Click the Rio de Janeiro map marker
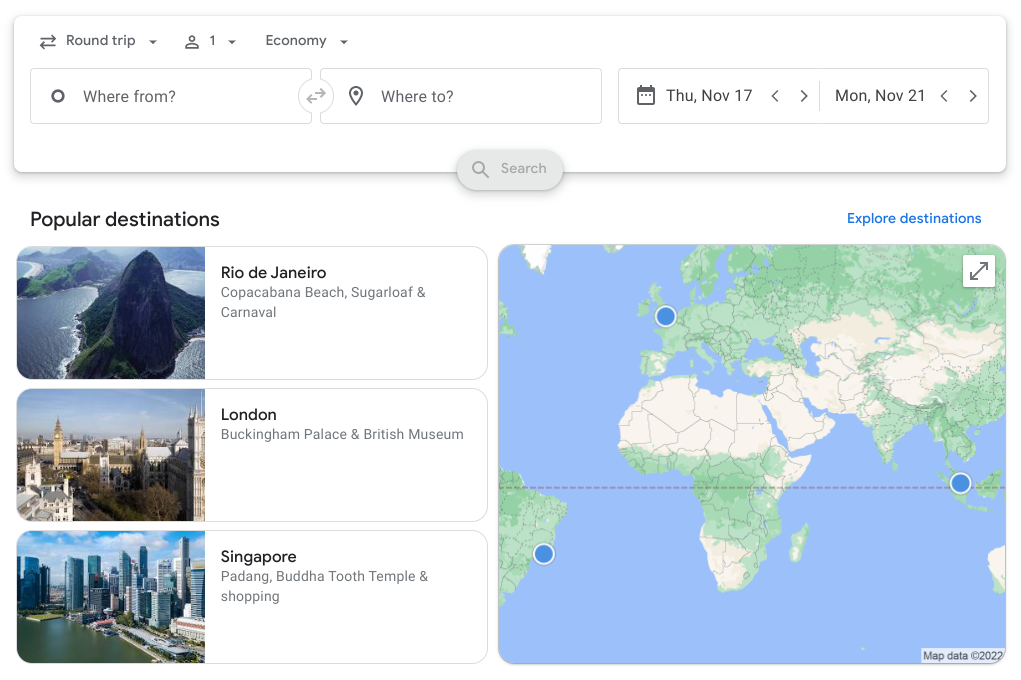 coord(543,553)
